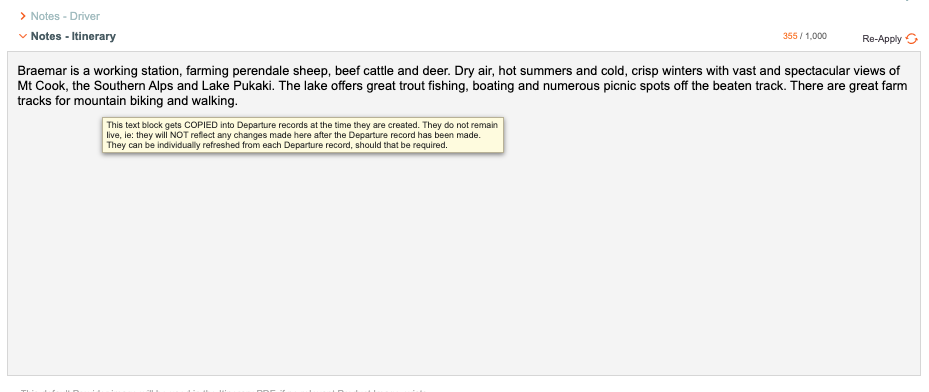Click the 355 character count in orange
The image size is (929, 392).
pos(790,36)
